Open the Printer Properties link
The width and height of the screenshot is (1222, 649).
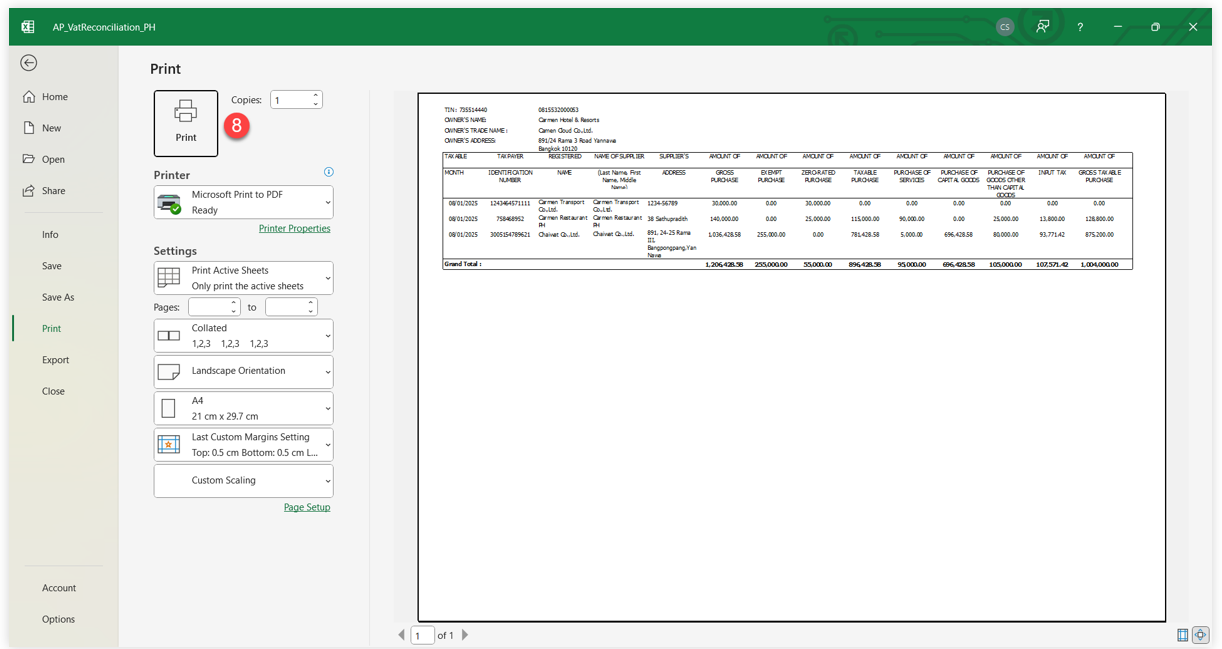point(294,228)
